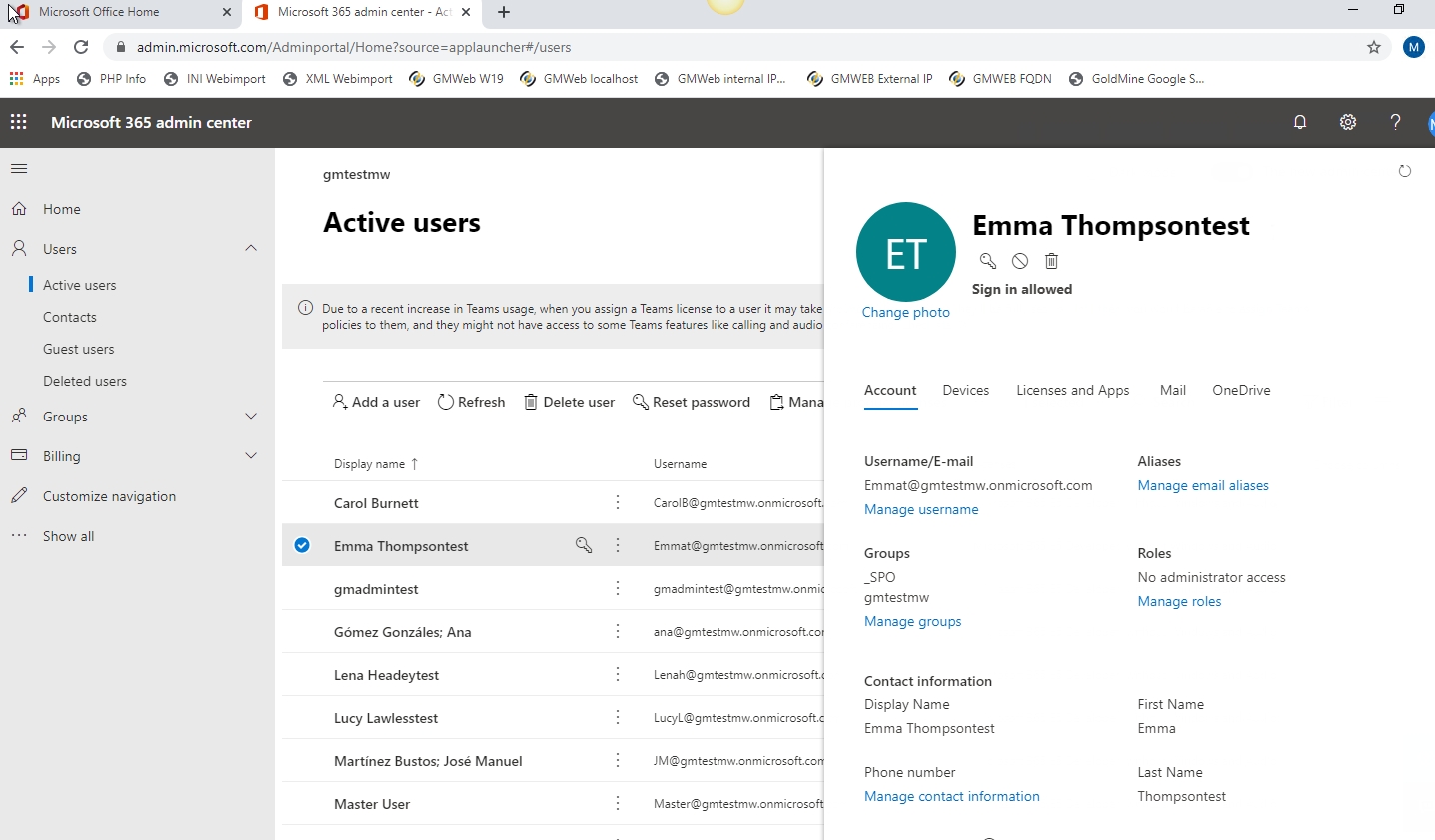This screenshot has height=840, width=1435.
Task: Switch to the Licenses and Apps tab
Action: pos(1072,390)
